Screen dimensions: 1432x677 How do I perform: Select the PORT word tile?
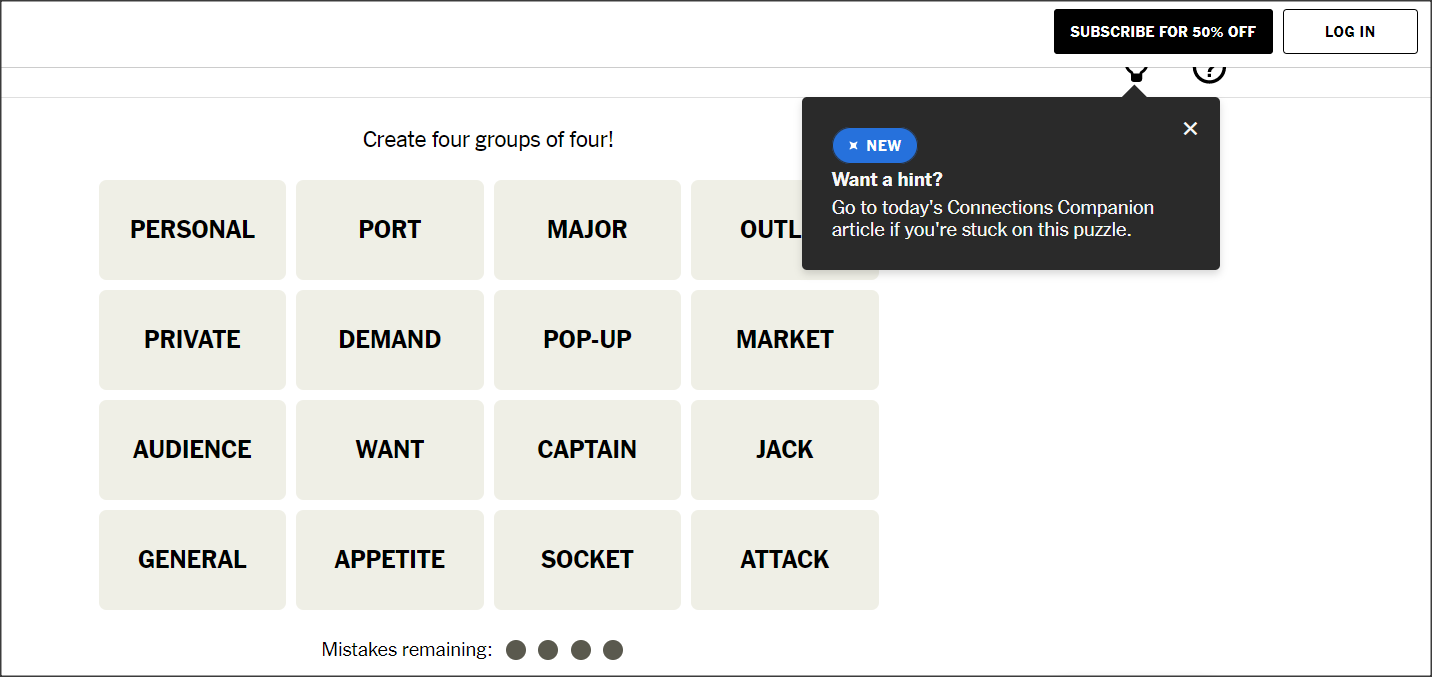pos(390,230)
